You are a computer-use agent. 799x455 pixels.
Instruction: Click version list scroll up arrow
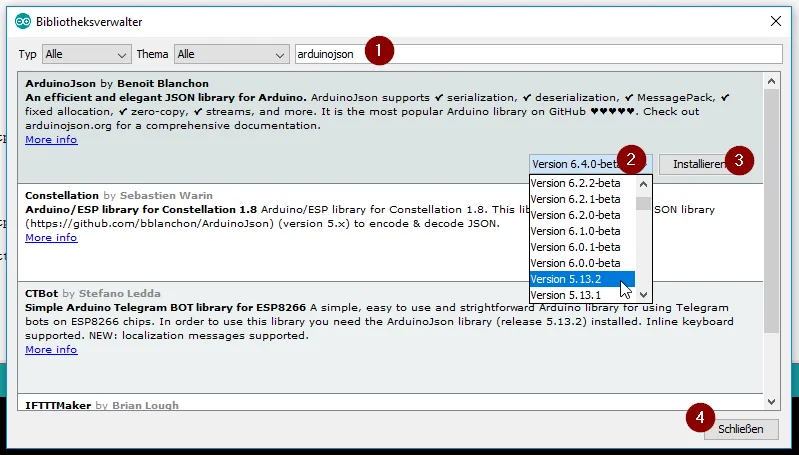(644, 184)
